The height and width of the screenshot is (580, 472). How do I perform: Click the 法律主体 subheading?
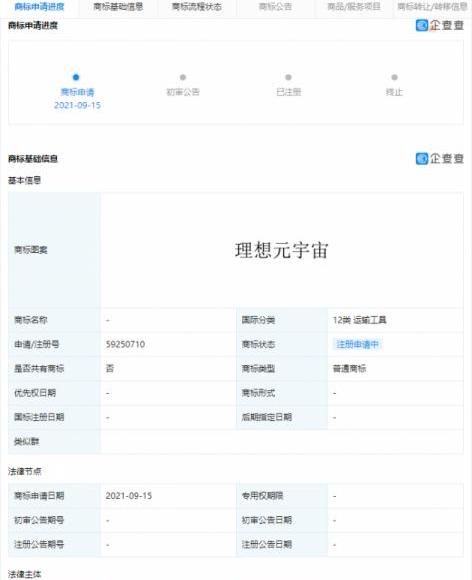click(x=24, y=574)
